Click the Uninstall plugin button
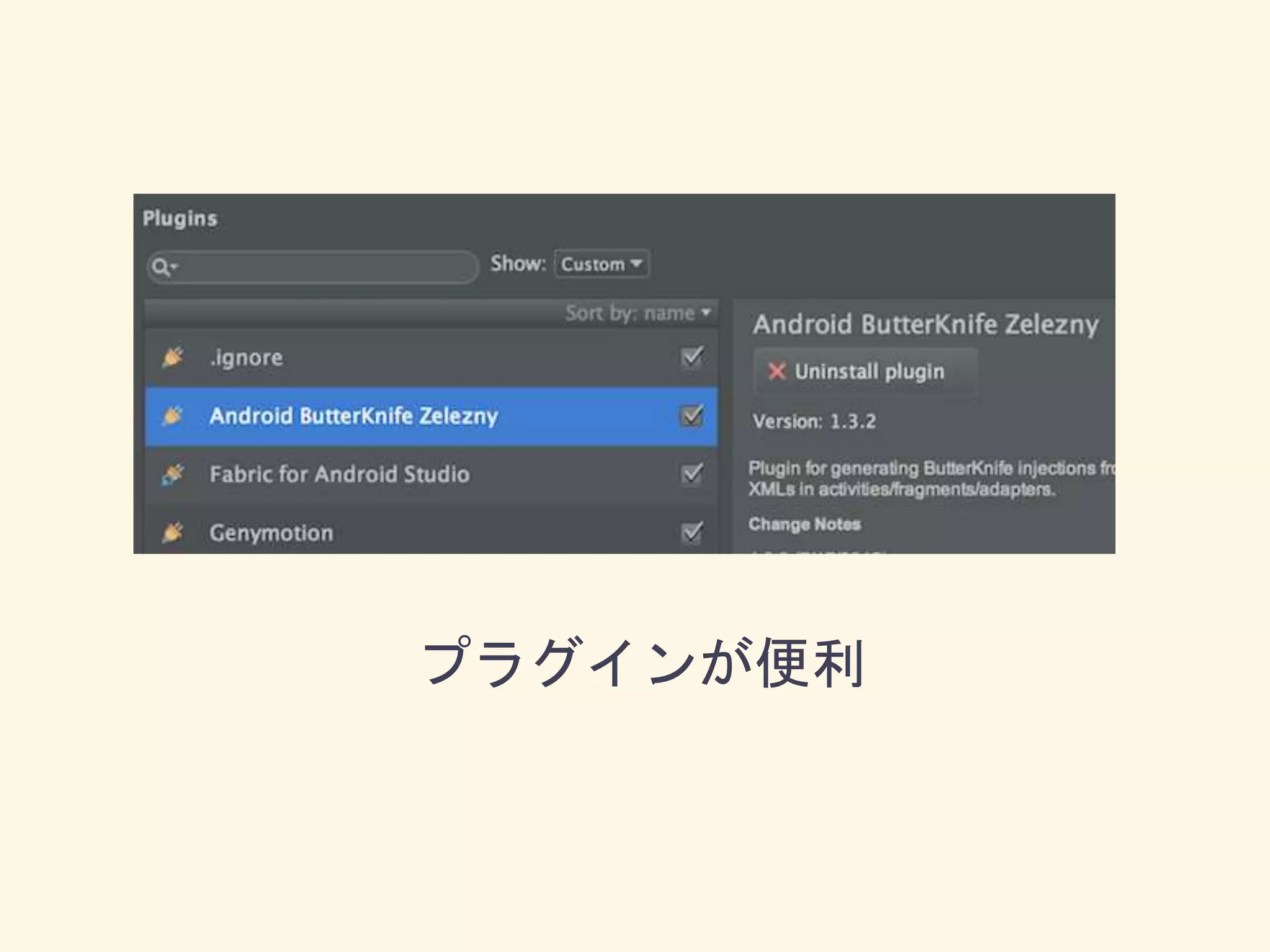The width and height of the screenshot is (1270, 952). [866, 371]
